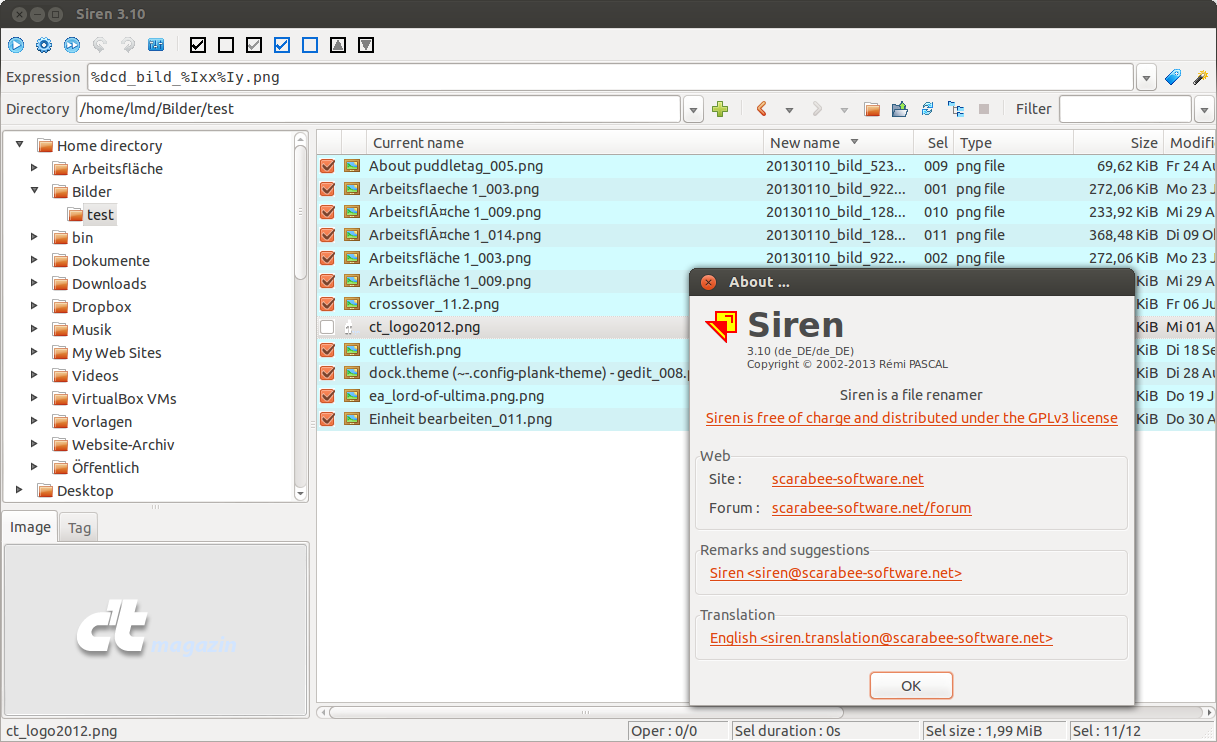This screenshot has height=742, width=1217.
Task: Uncheck About puddletag_005.png checkbox
Action: [327, 166]
